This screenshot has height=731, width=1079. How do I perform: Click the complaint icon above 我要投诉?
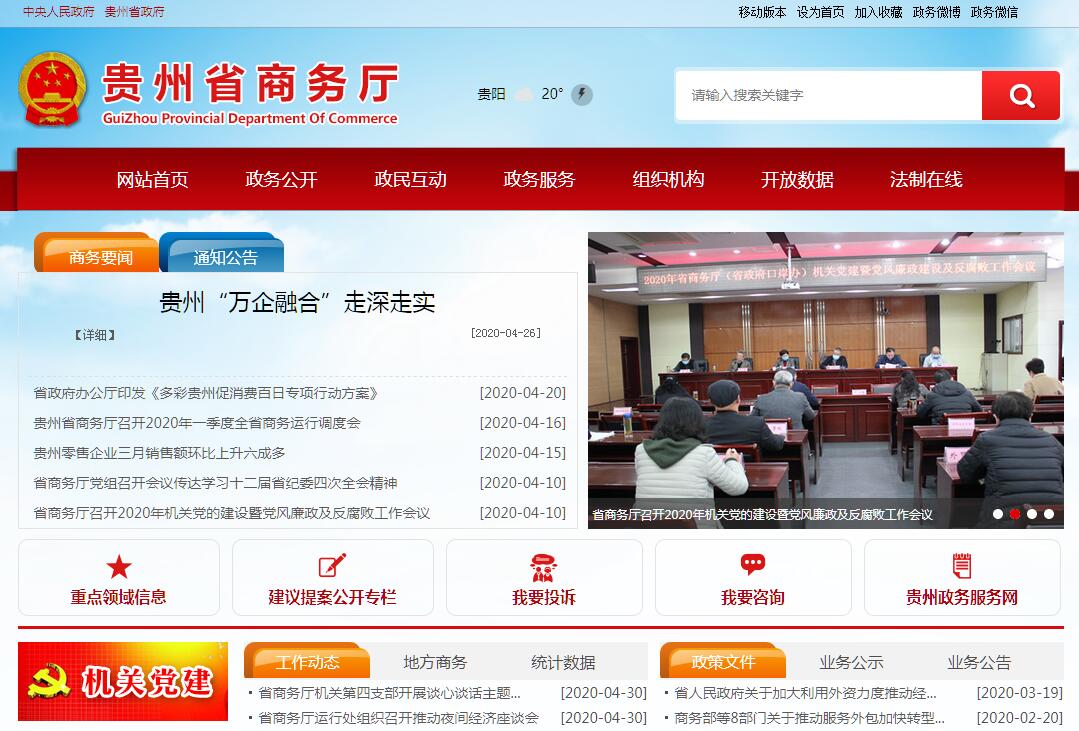(544, 567)
